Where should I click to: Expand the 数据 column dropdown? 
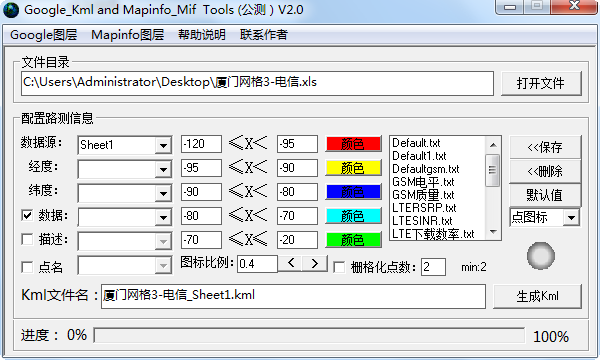click(163, 217)
